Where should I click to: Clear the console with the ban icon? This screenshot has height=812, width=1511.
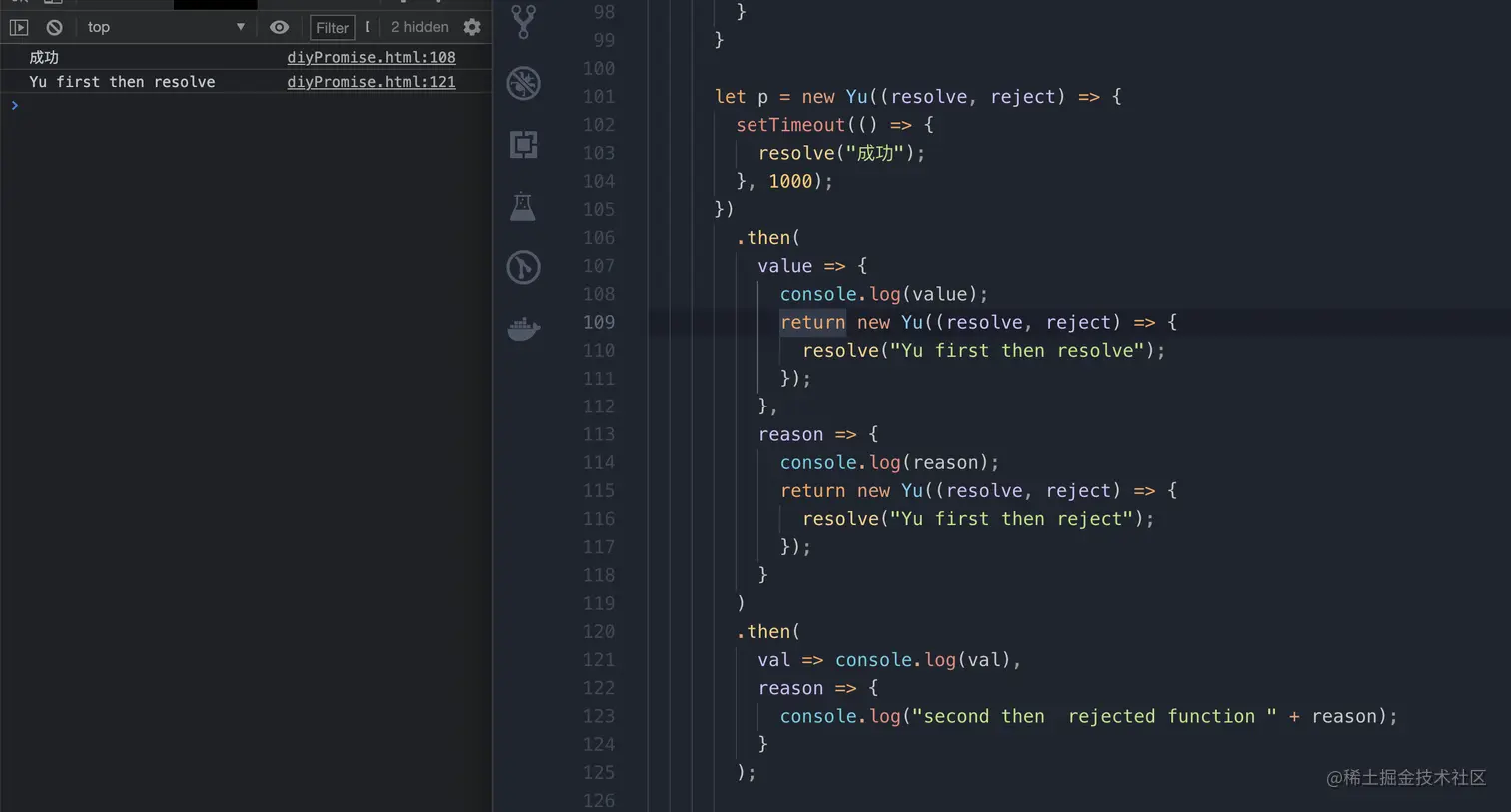[54, 27]
